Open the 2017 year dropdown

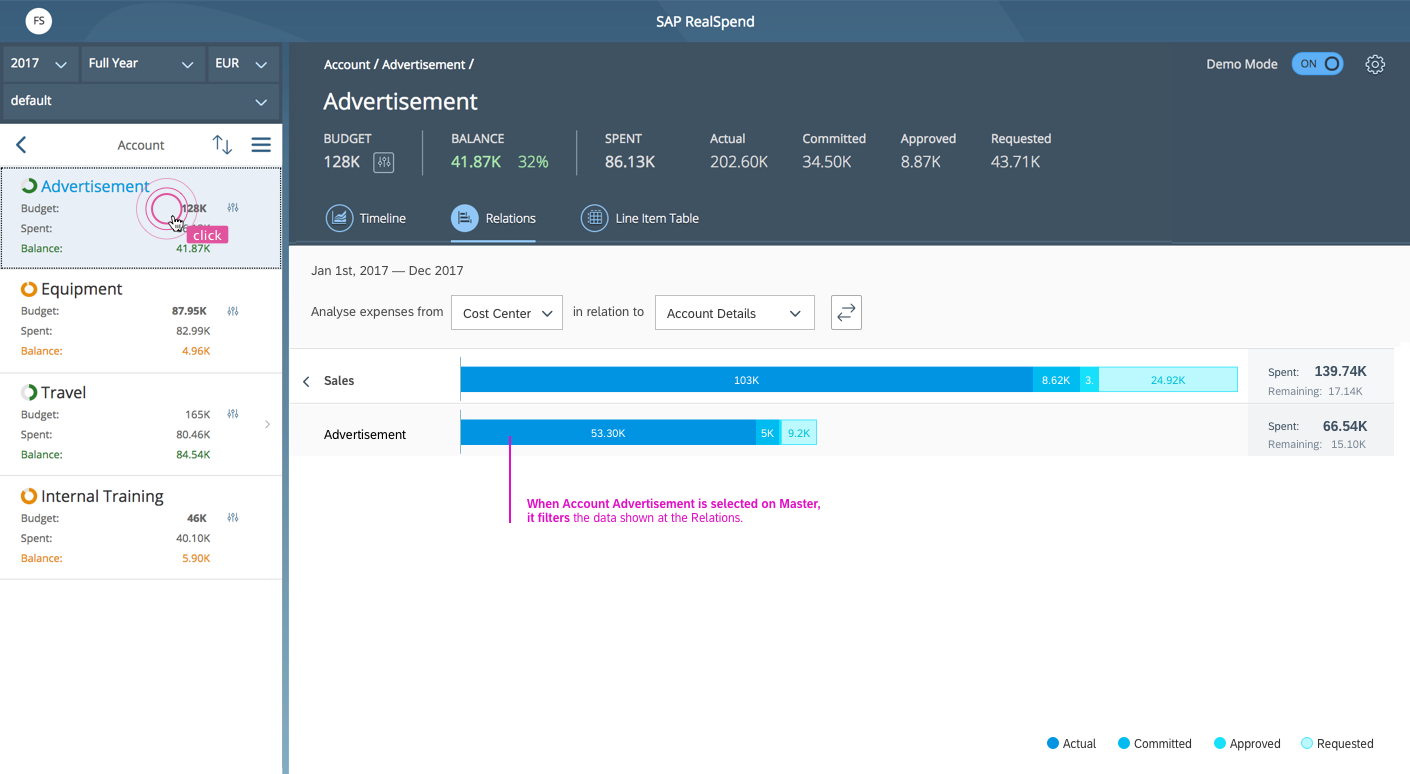(39, 63)
